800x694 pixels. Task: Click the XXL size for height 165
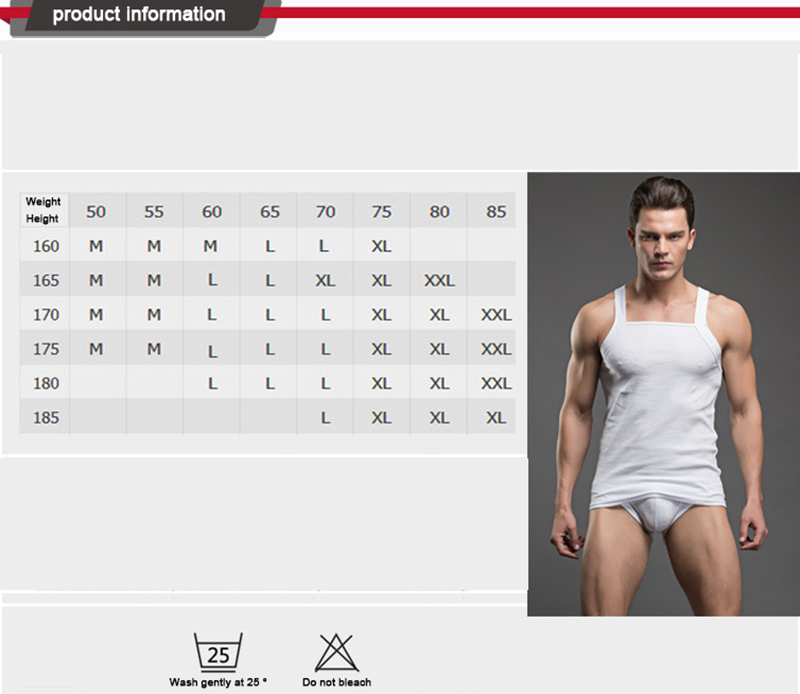(x=438, y=280)
